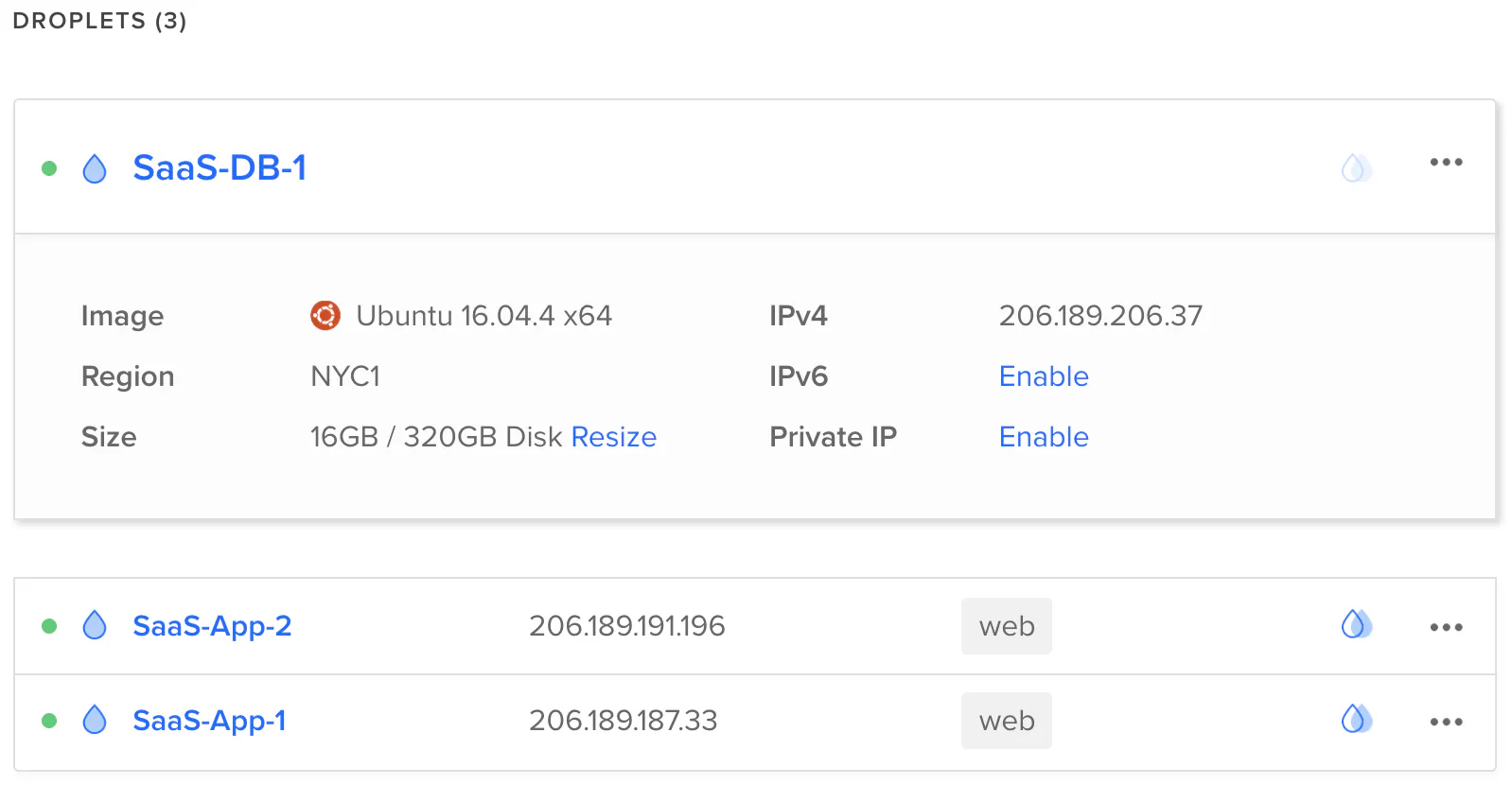
Task: Click the green status dot for SaaS-DB-1
Action: pyautogui.click(x=49, y=168)
